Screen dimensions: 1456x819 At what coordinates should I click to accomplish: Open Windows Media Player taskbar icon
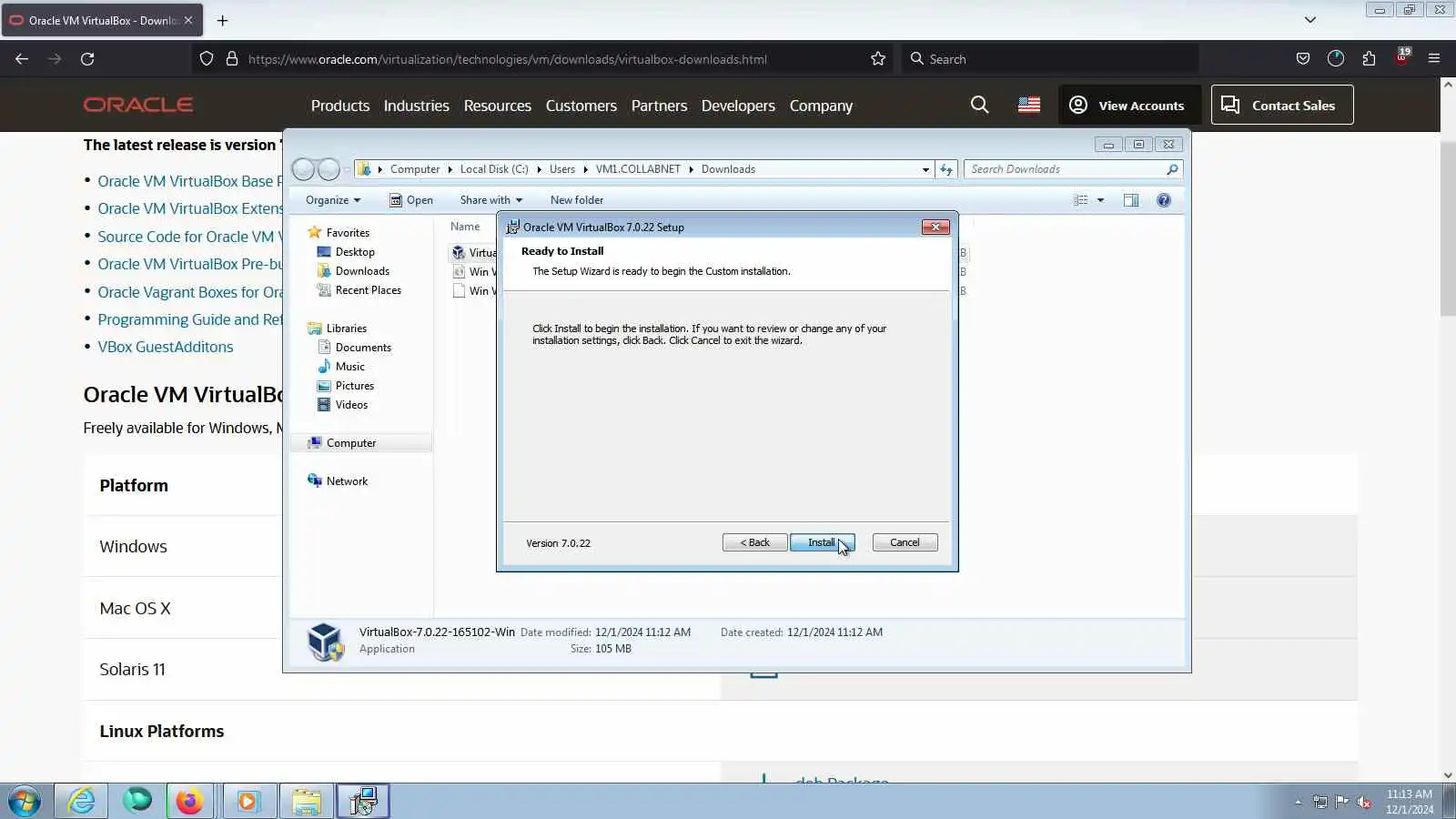(x=248, y=802)
